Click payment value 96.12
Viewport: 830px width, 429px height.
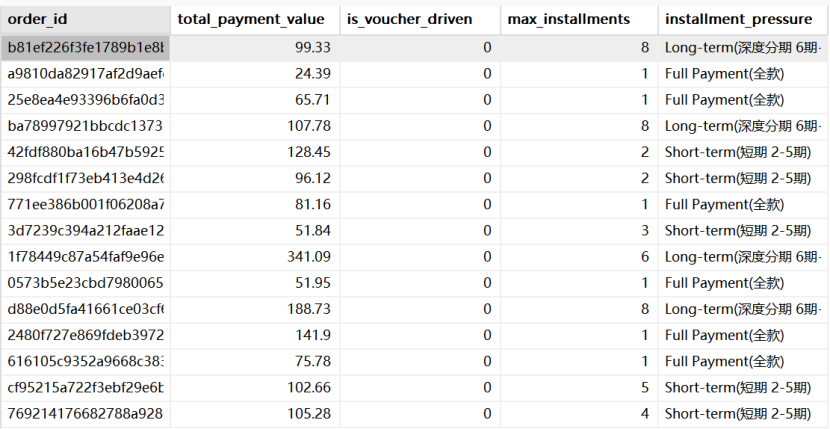[x=255, y=178]
